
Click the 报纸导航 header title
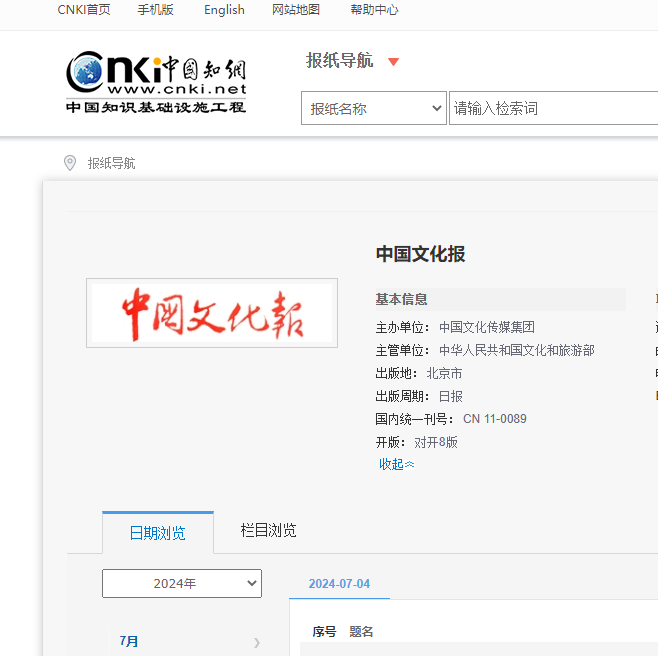(x=339, y=60)
